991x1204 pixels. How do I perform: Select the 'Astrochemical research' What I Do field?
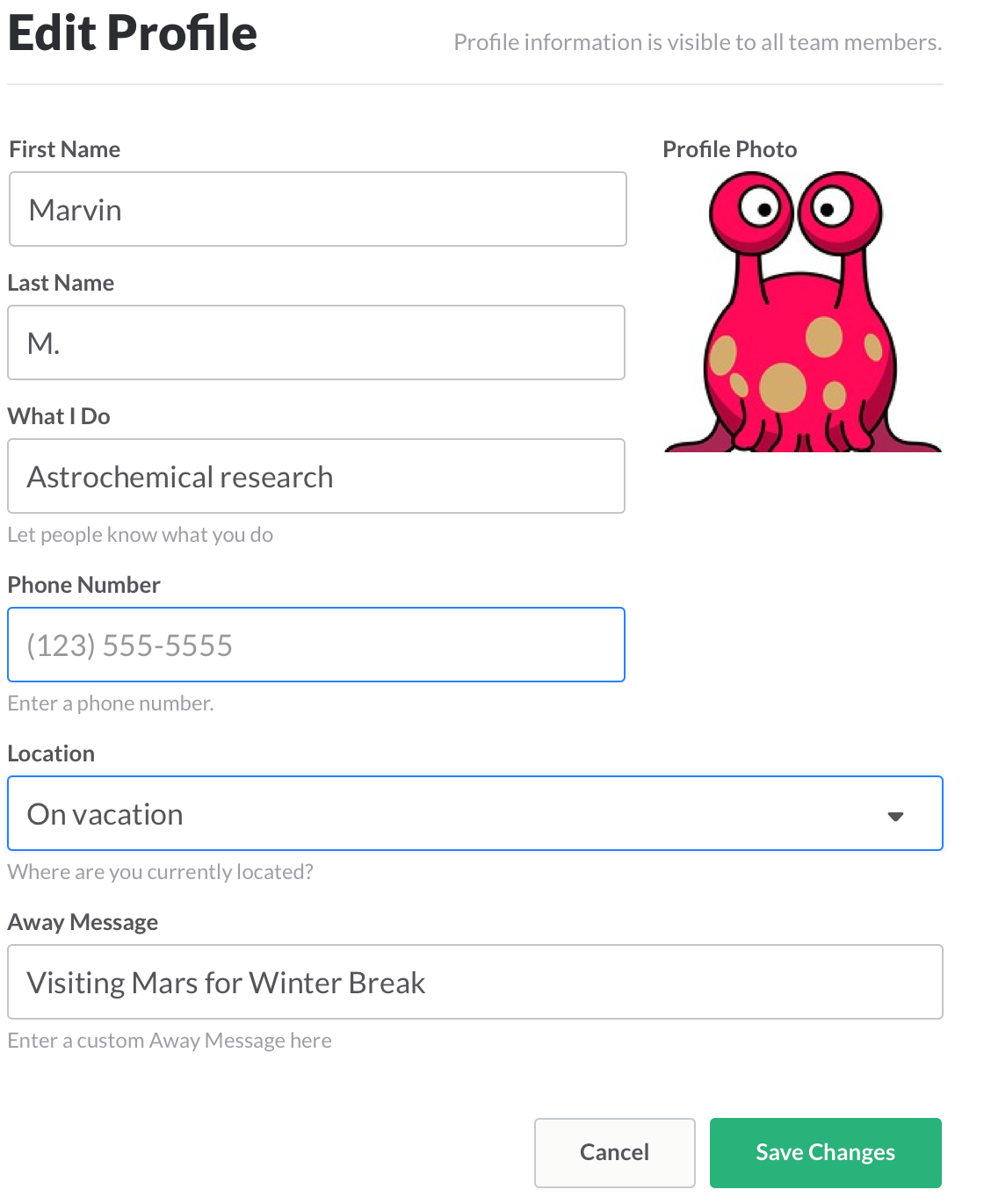[316, 477]
